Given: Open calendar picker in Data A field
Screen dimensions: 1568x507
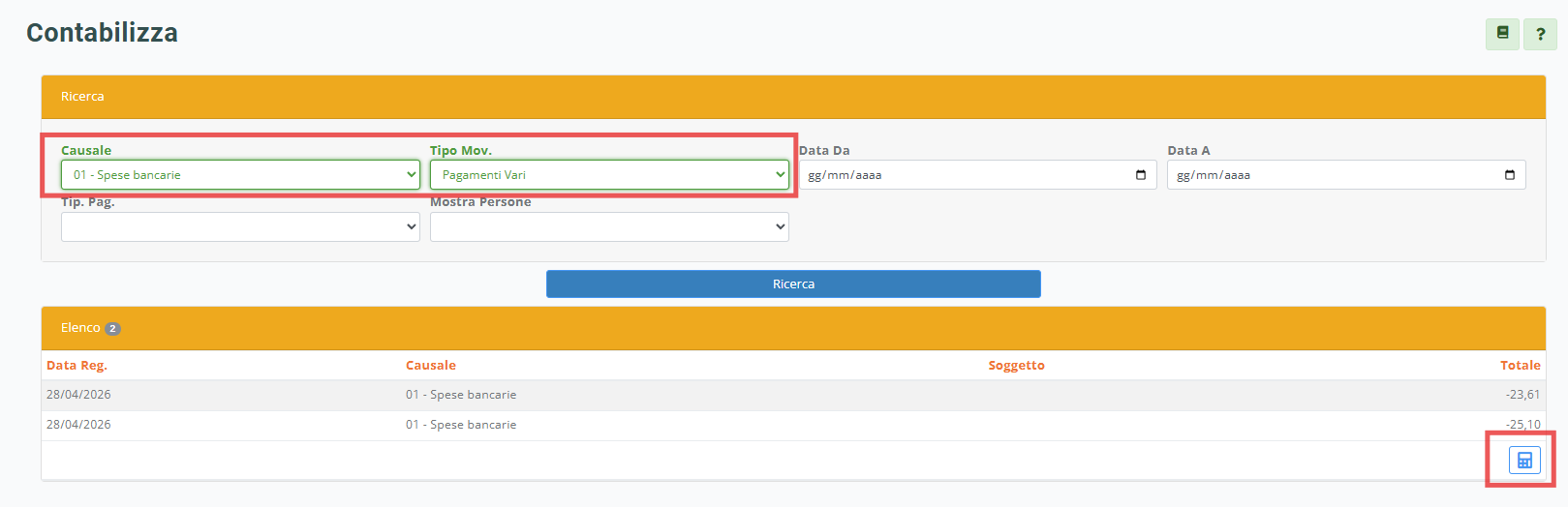Looking at the screenshot, I should click(x=1509, y=175).
